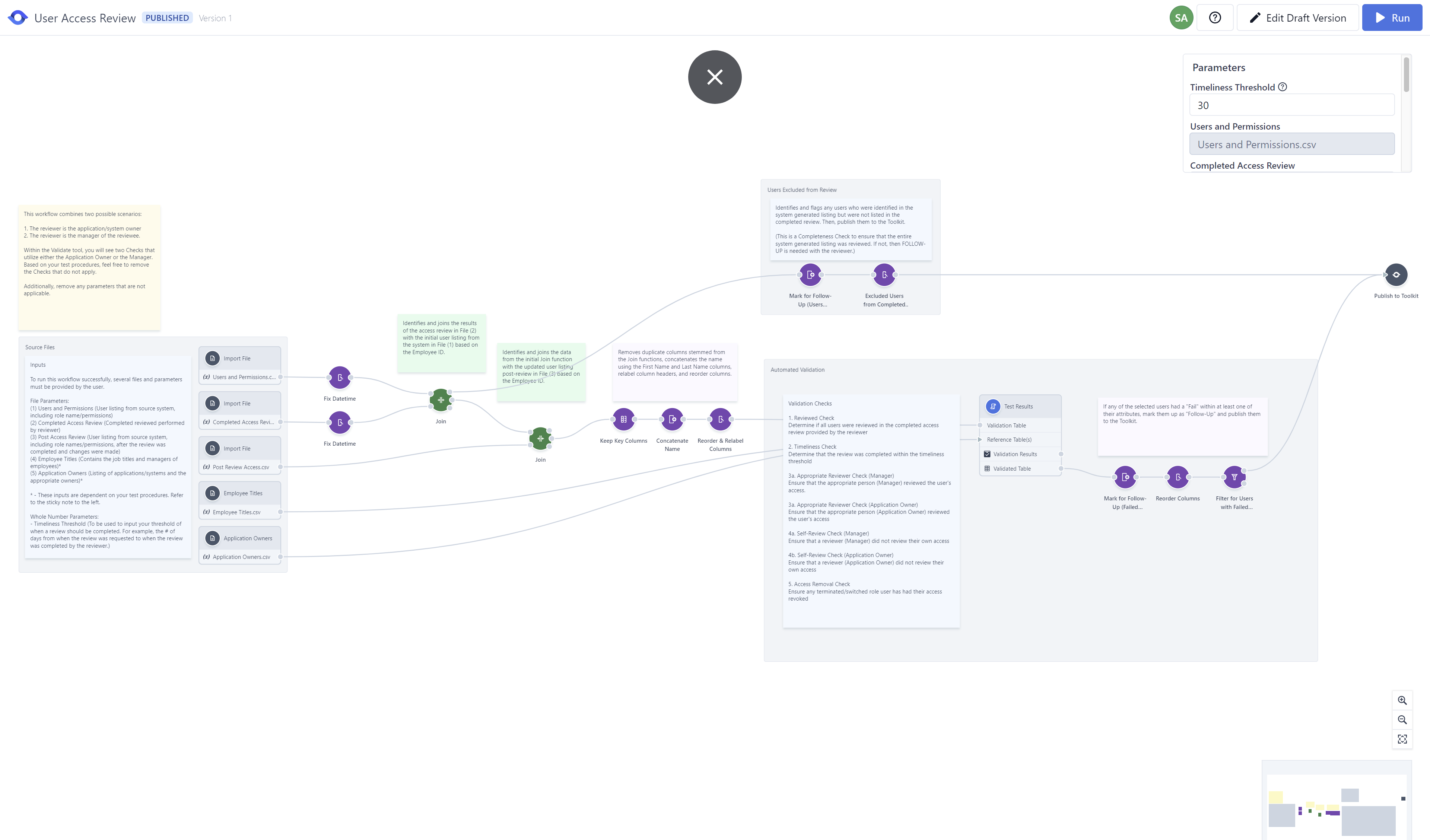Screen dimensions: 1430x840
Task: Click the Timeliness Threshold input field
Action: pos(1291,105)
